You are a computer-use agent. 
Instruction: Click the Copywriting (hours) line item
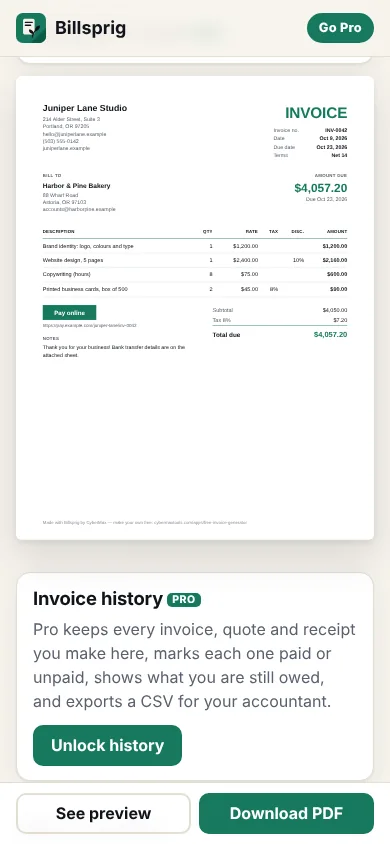point(67,274)
